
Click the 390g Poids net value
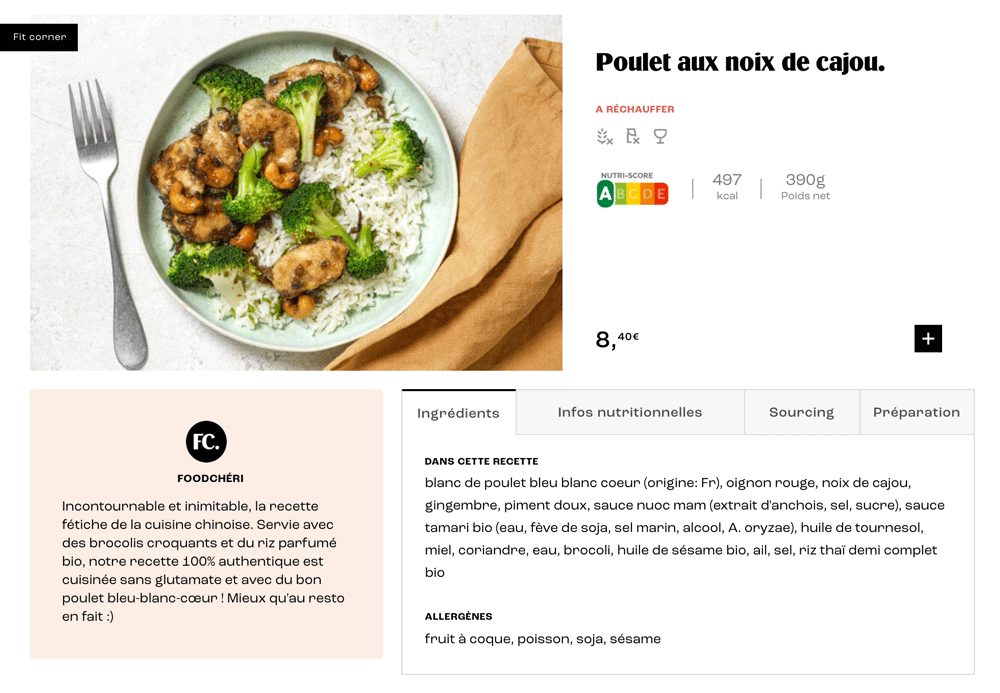pos(805,187)
